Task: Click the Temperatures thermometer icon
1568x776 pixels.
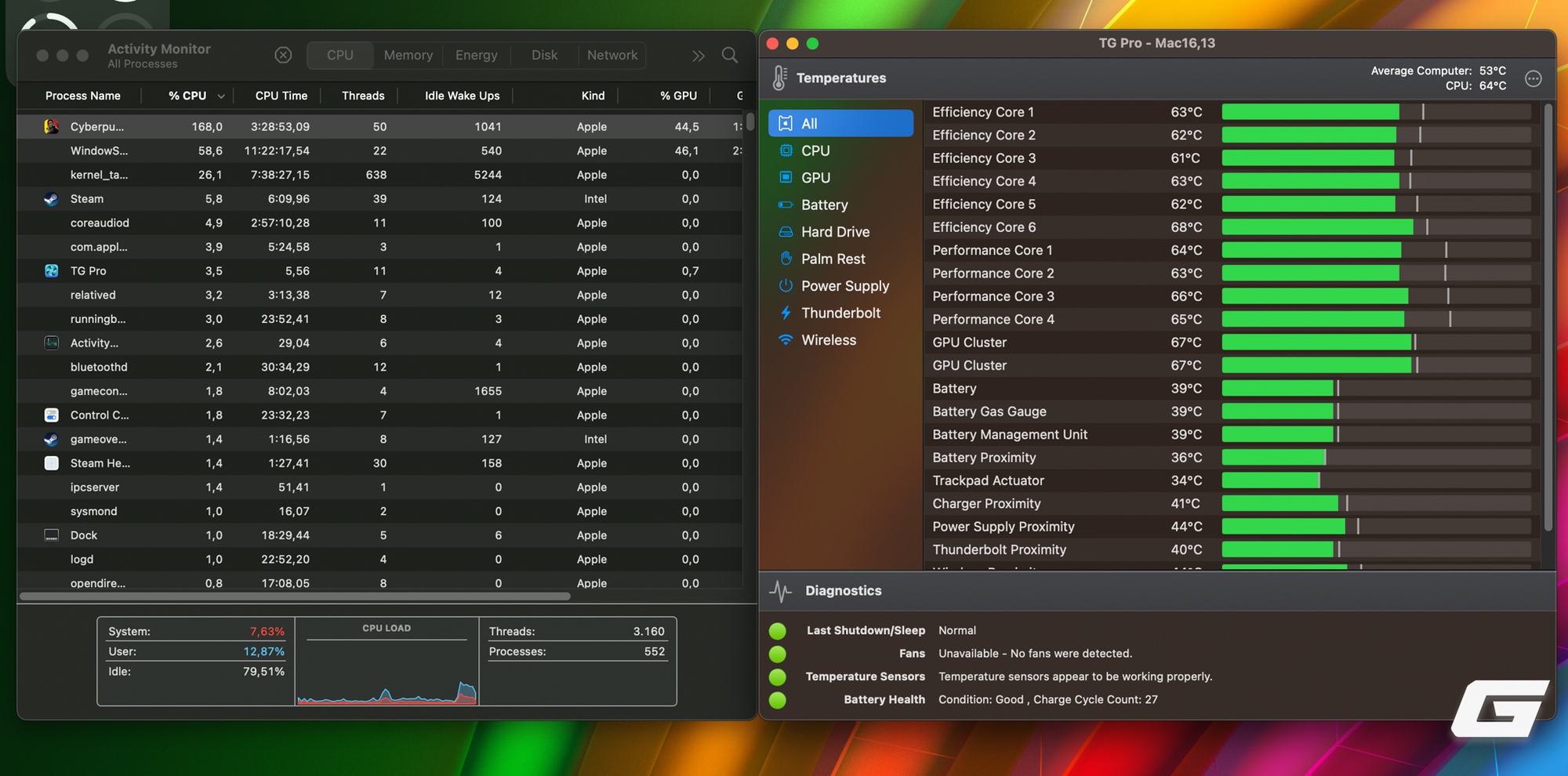Action: click(x=779, y=78)
